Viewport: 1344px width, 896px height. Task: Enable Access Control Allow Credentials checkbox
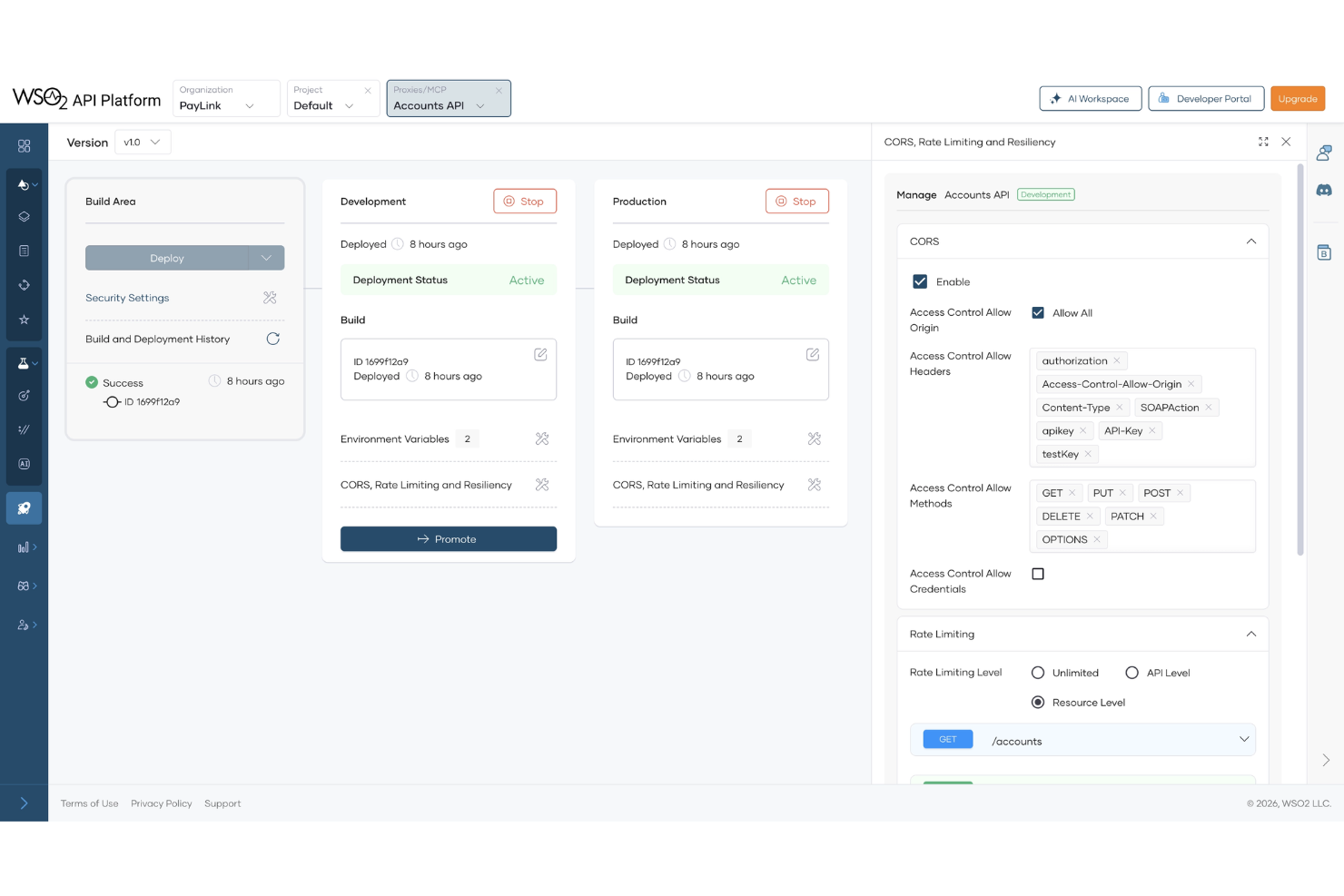point(1038,574)
